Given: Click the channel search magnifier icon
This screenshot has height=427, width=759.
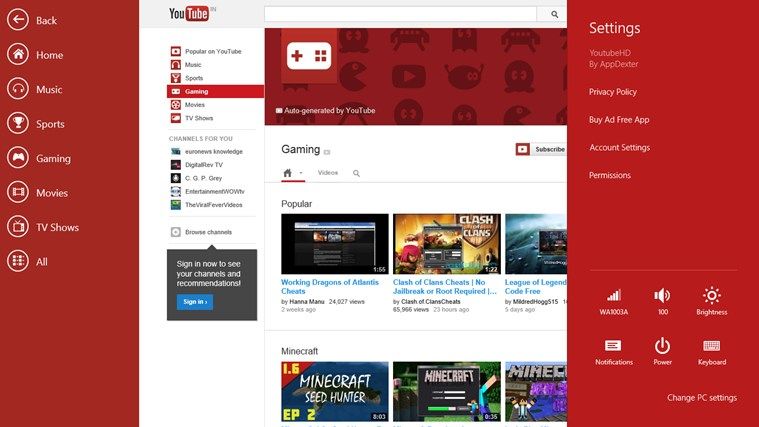Looking at the screenshot, I should (356, 173).
